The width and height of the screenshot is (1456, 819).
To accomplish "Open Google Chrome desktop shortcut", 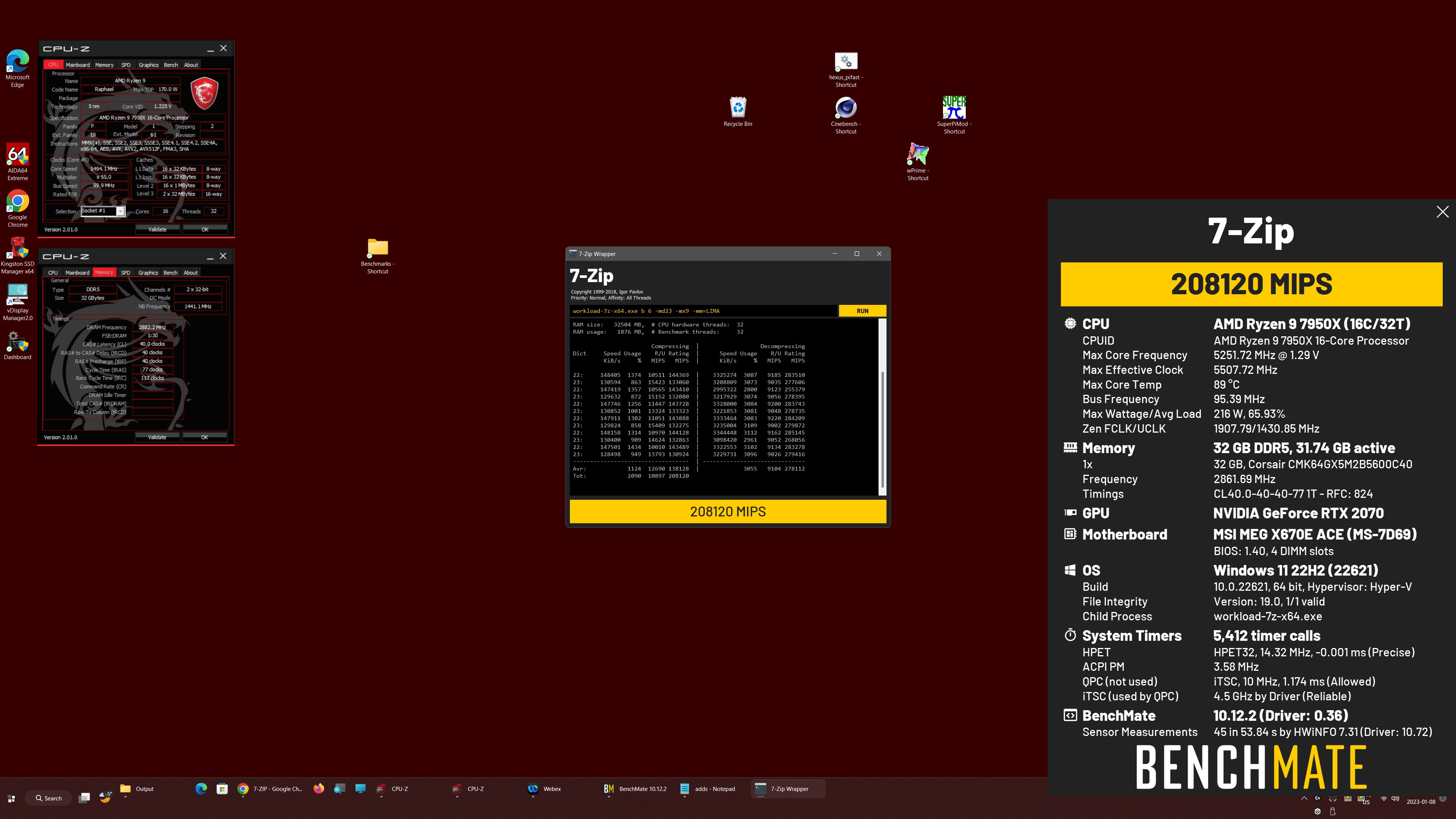I will tap(17, 209).
